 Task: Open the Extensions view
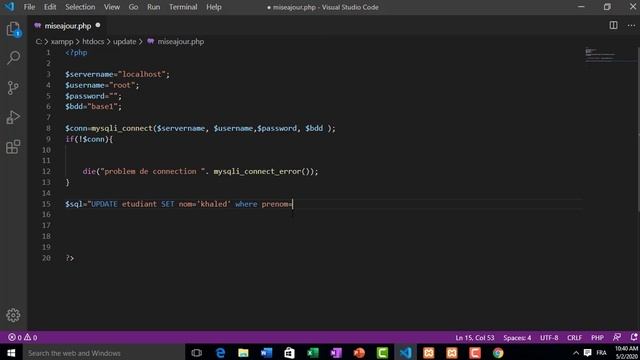13,147
